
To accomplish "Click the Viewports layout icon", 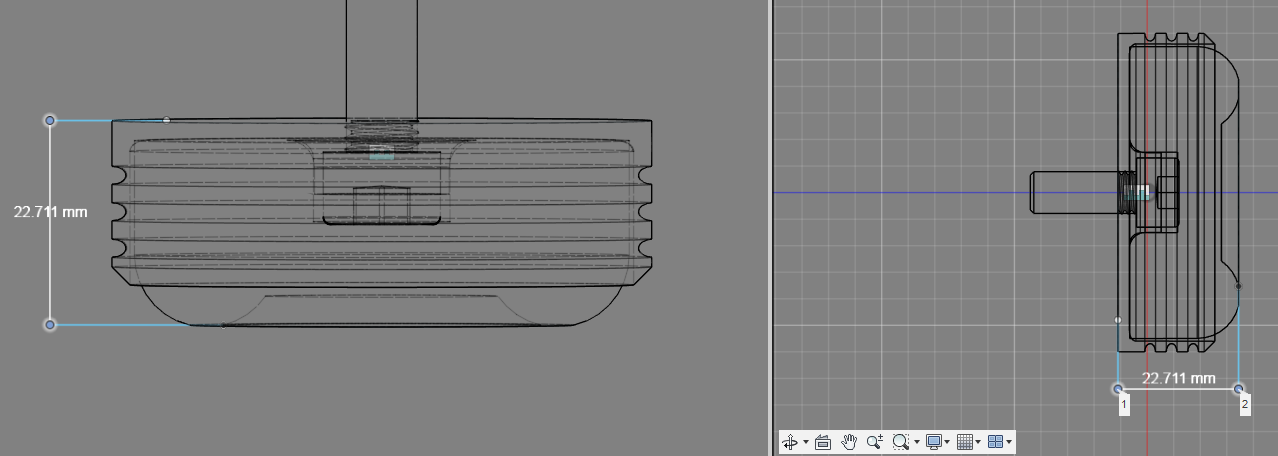I will (995, 442).
